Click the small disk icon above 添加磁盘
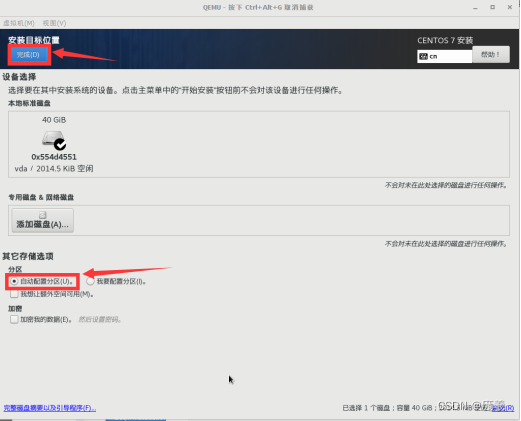This screenshot has height=421, width=521. tap(43, 215)
